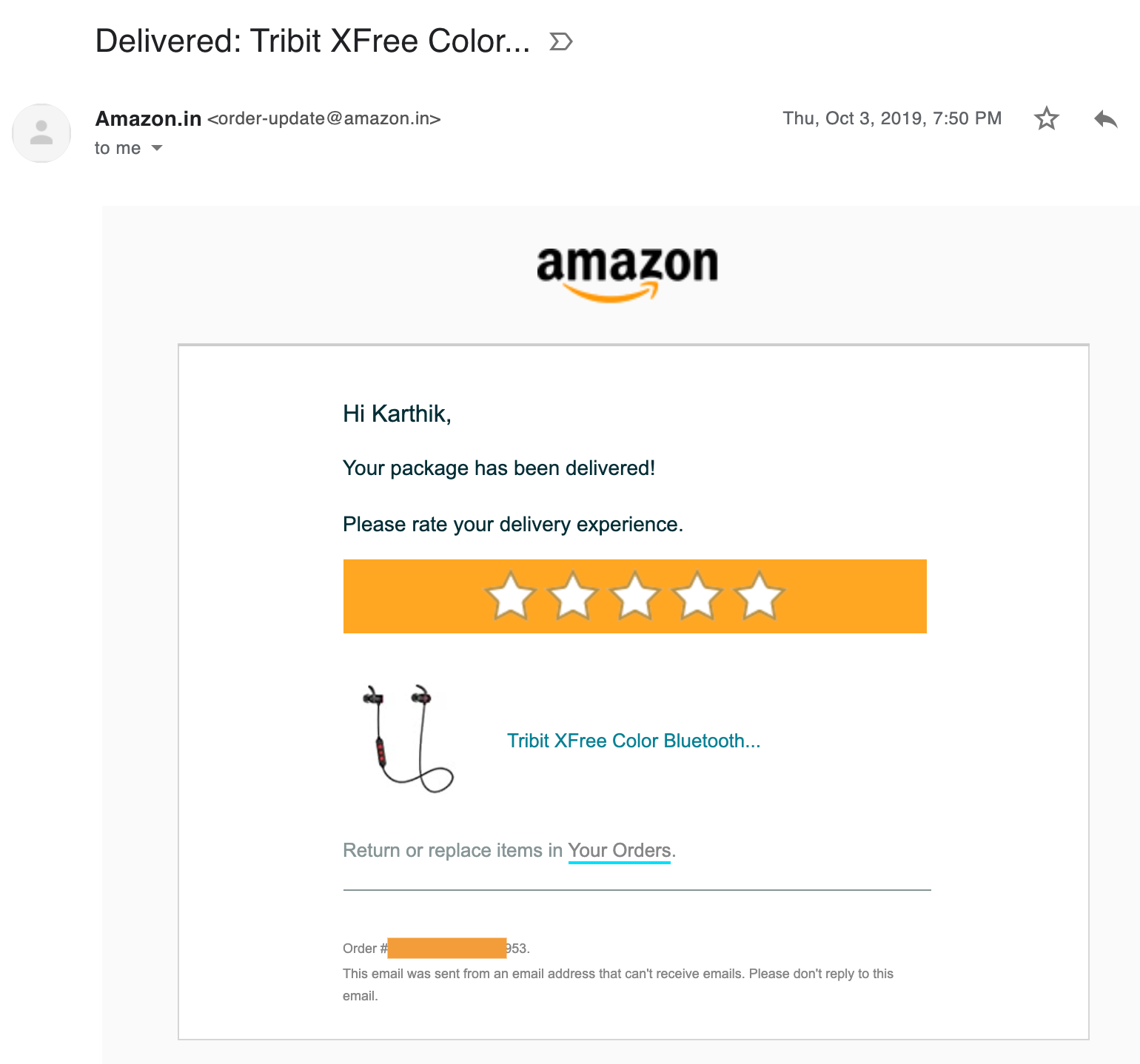Pick the fourth rating star
The height and width of the screenshot is (1064, 1140).
pos(697,596)
